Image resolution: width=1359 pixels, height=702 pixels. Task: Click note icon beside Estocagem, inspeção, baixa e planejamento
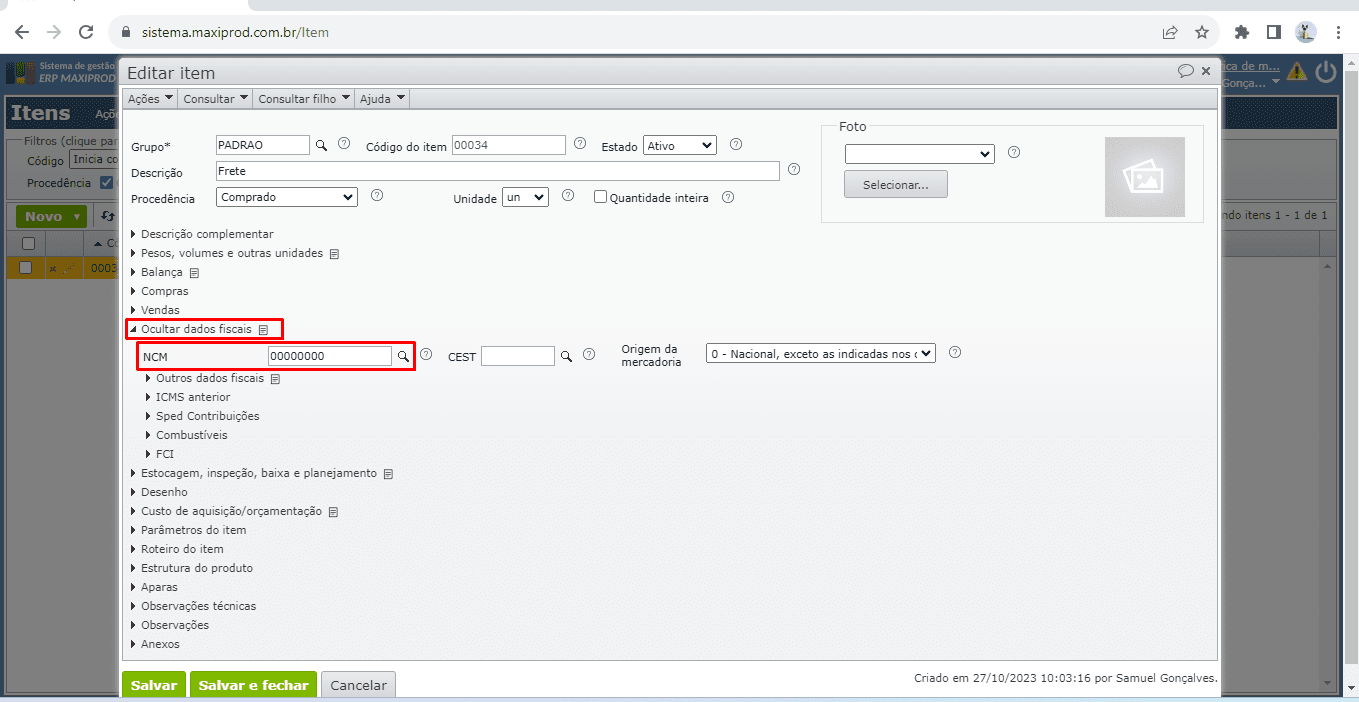pyautogui.click(x=388, y=474)
